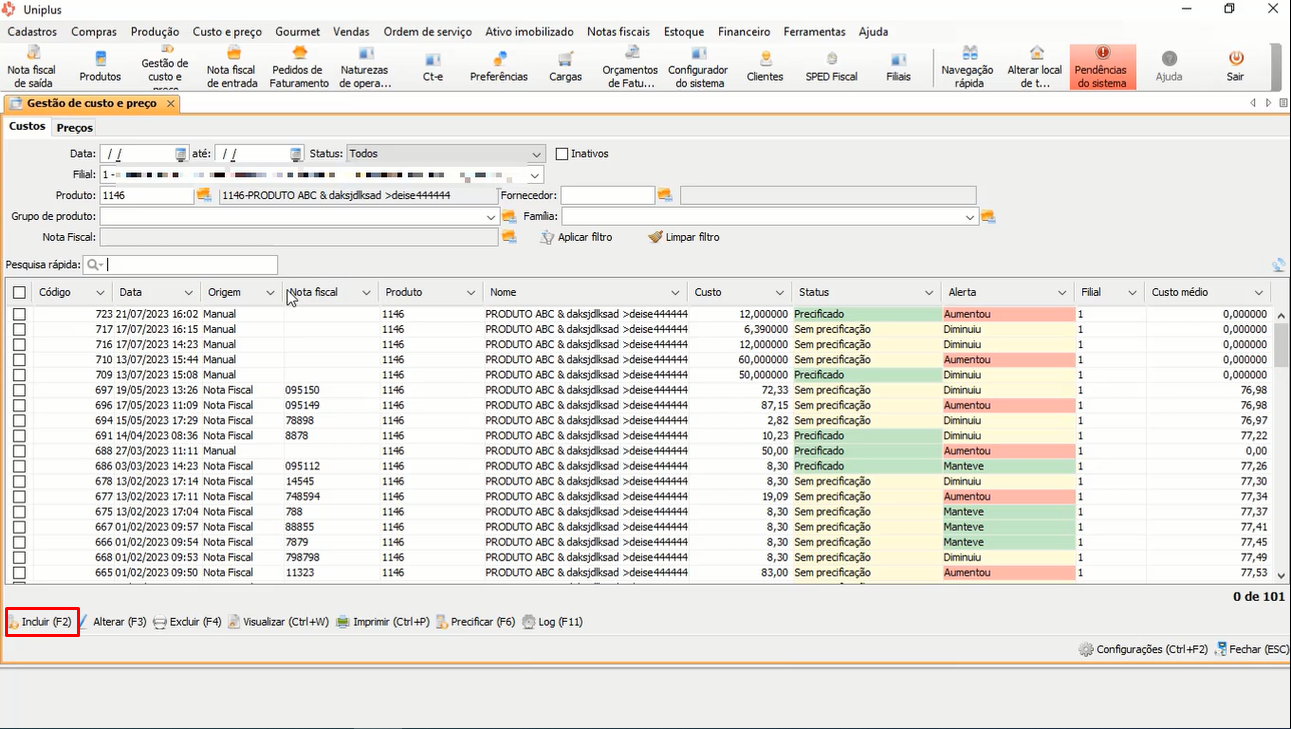Click the Fornecedor code input field
1291x729 pixels.
click(x=607, y=195)
